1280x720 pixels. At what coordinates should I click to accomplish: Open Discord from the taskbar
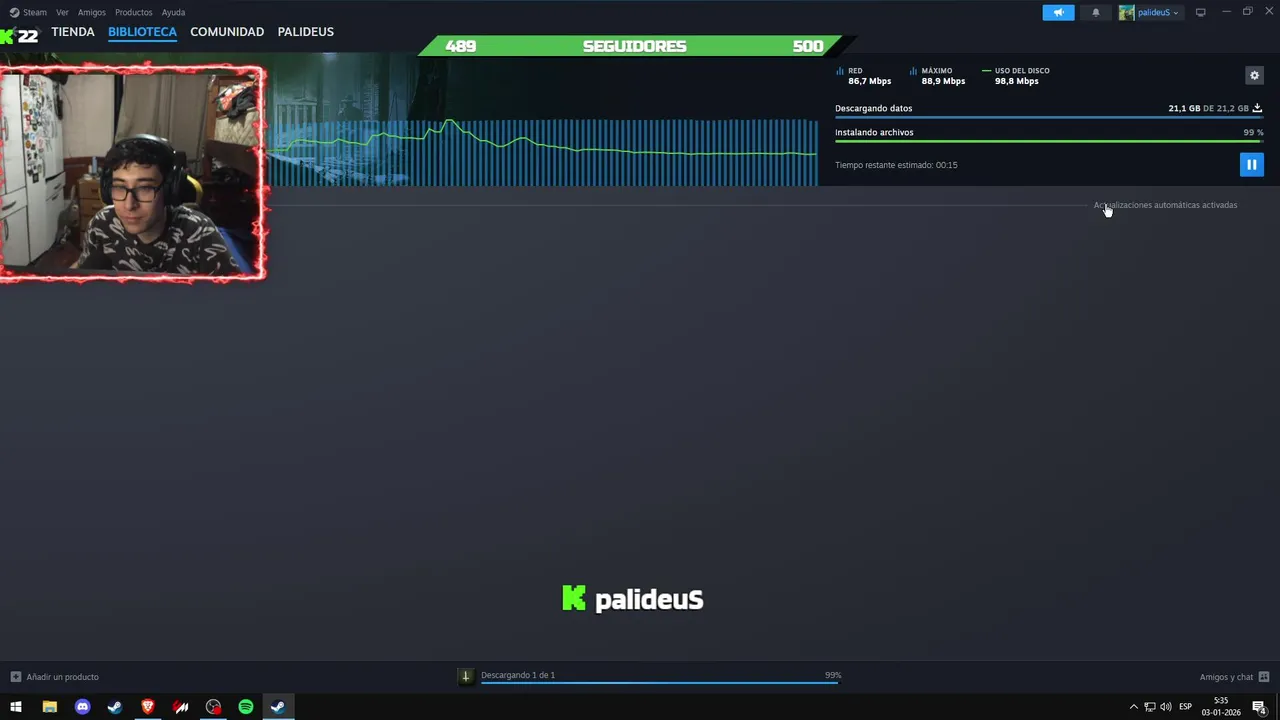point(82,707)
